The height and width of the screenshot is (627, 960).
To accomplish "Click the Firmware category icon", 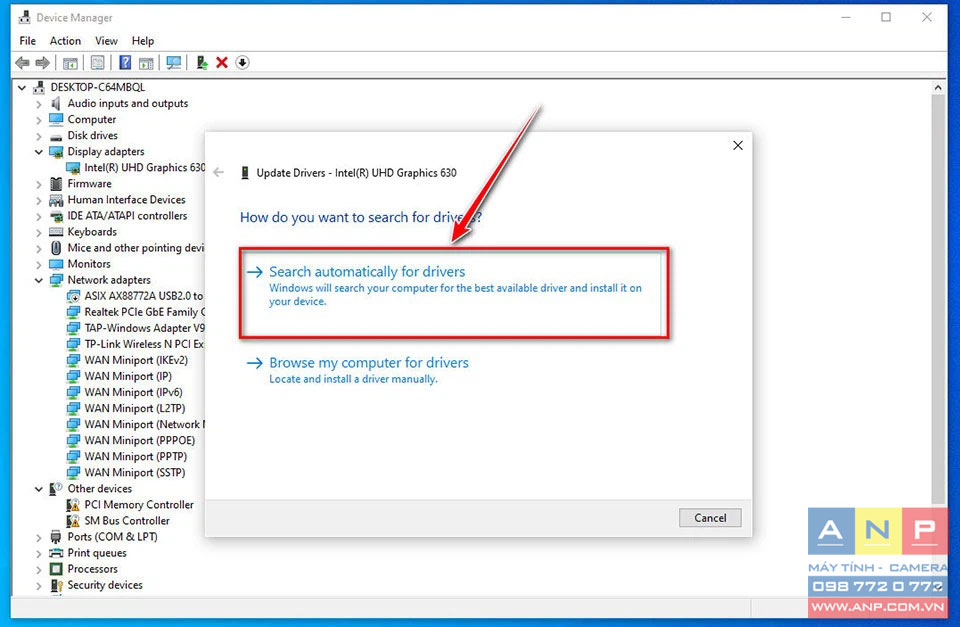I will pyautogui.click(x=56, y=184).
